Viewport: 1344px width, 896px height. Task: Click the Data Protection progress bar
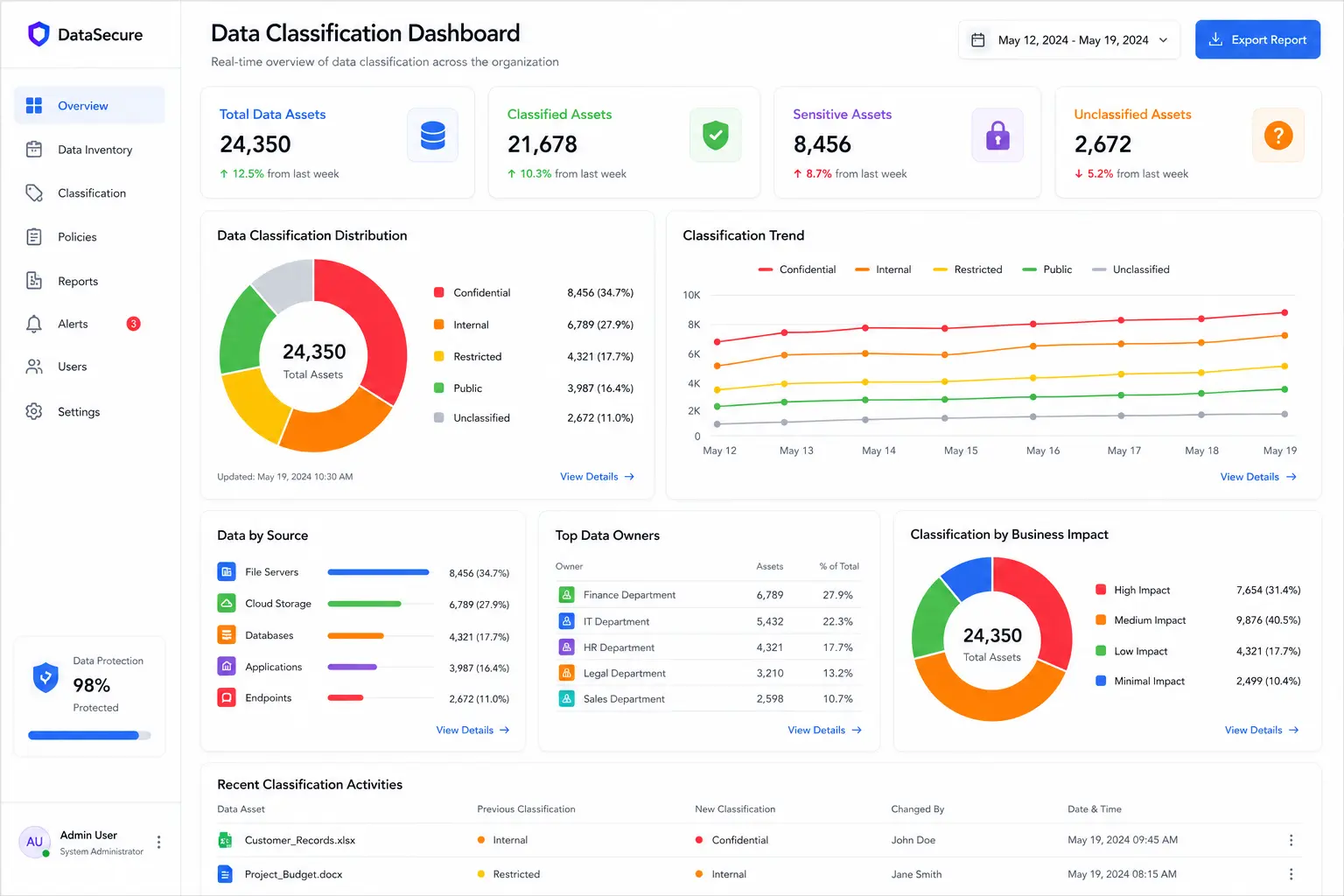click(x=89, y=735)
